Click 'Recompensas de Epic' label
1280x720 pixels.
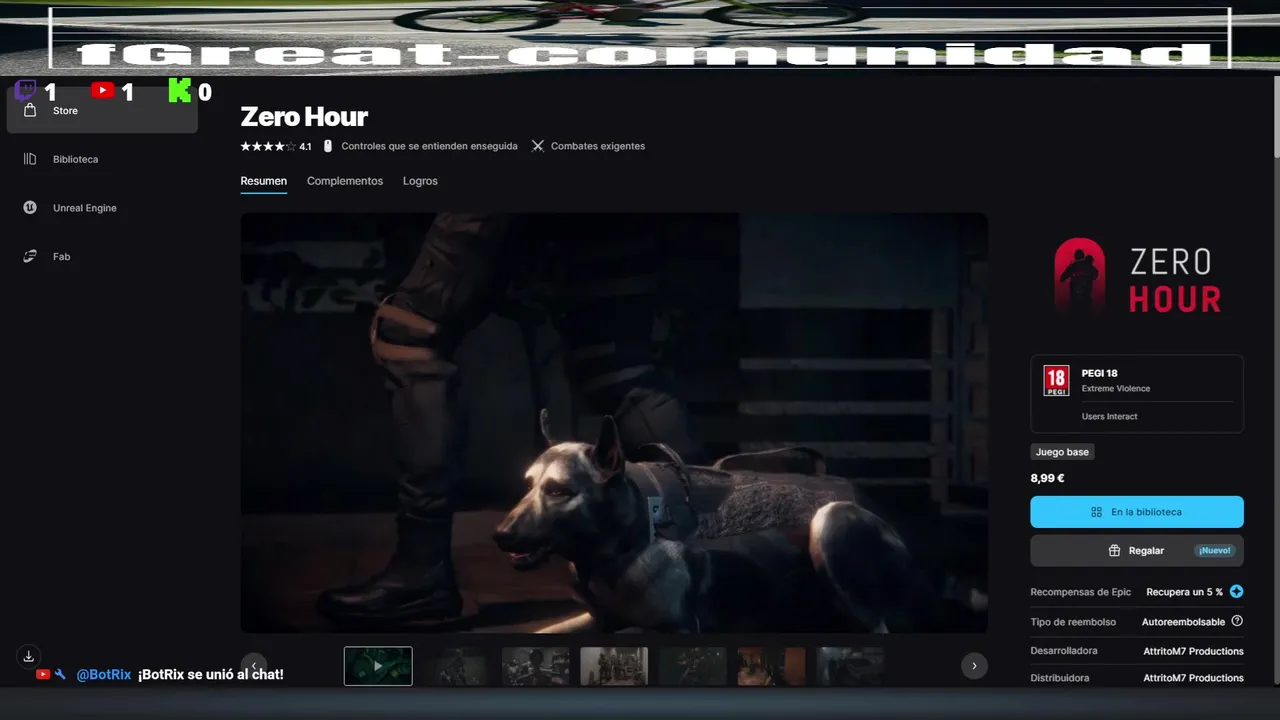click(x=1081, y=592)
